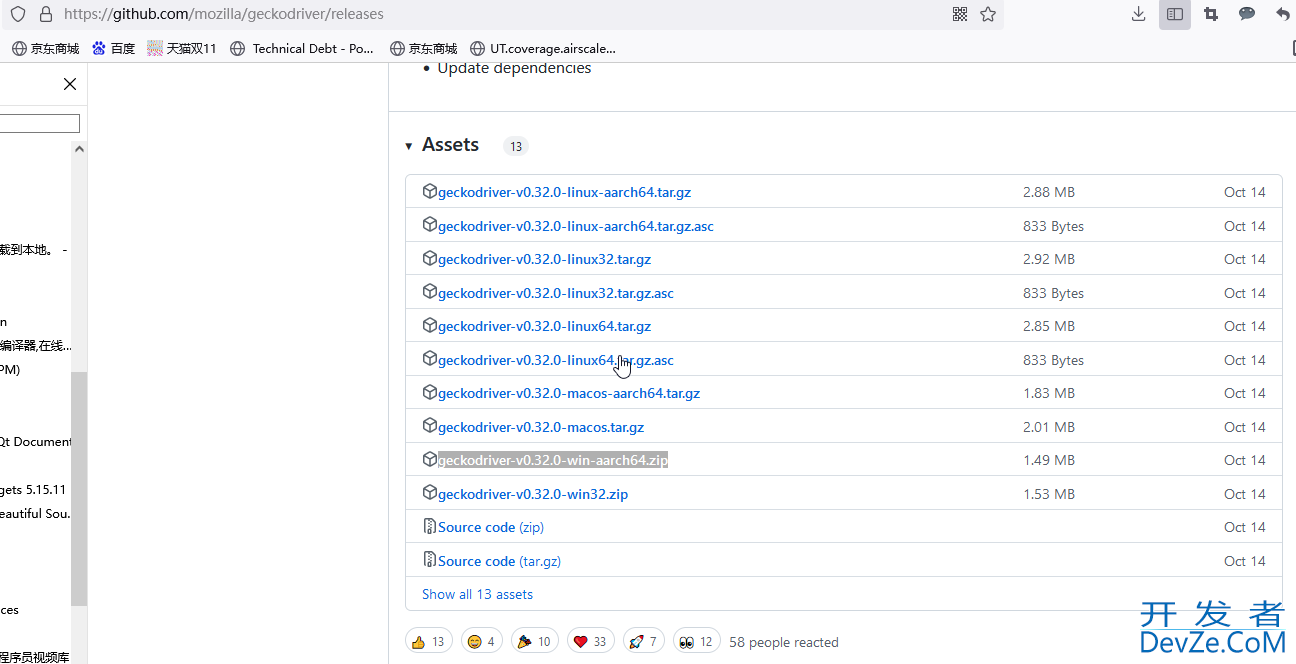The image size is (1296, 664).
Task: Click the 833 Bytes size for linux32.tar.gz.asc
Action: coord(1054,293)
